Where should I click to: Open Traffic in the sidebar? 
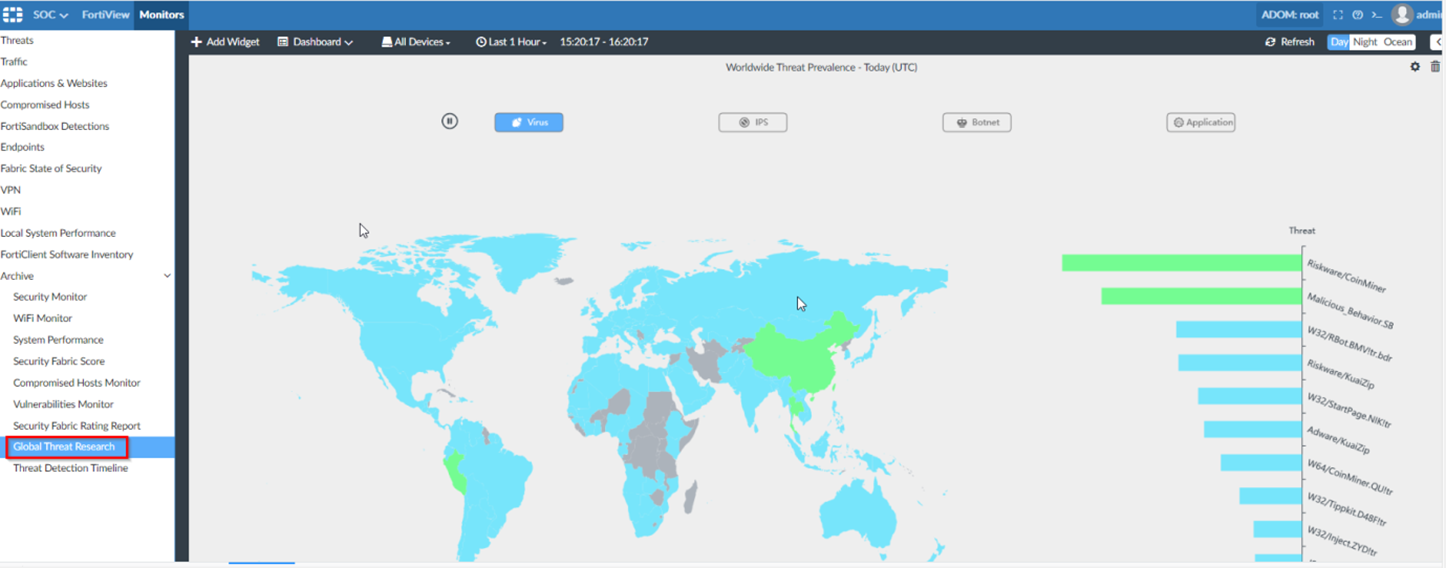click(x=14, y=62)
